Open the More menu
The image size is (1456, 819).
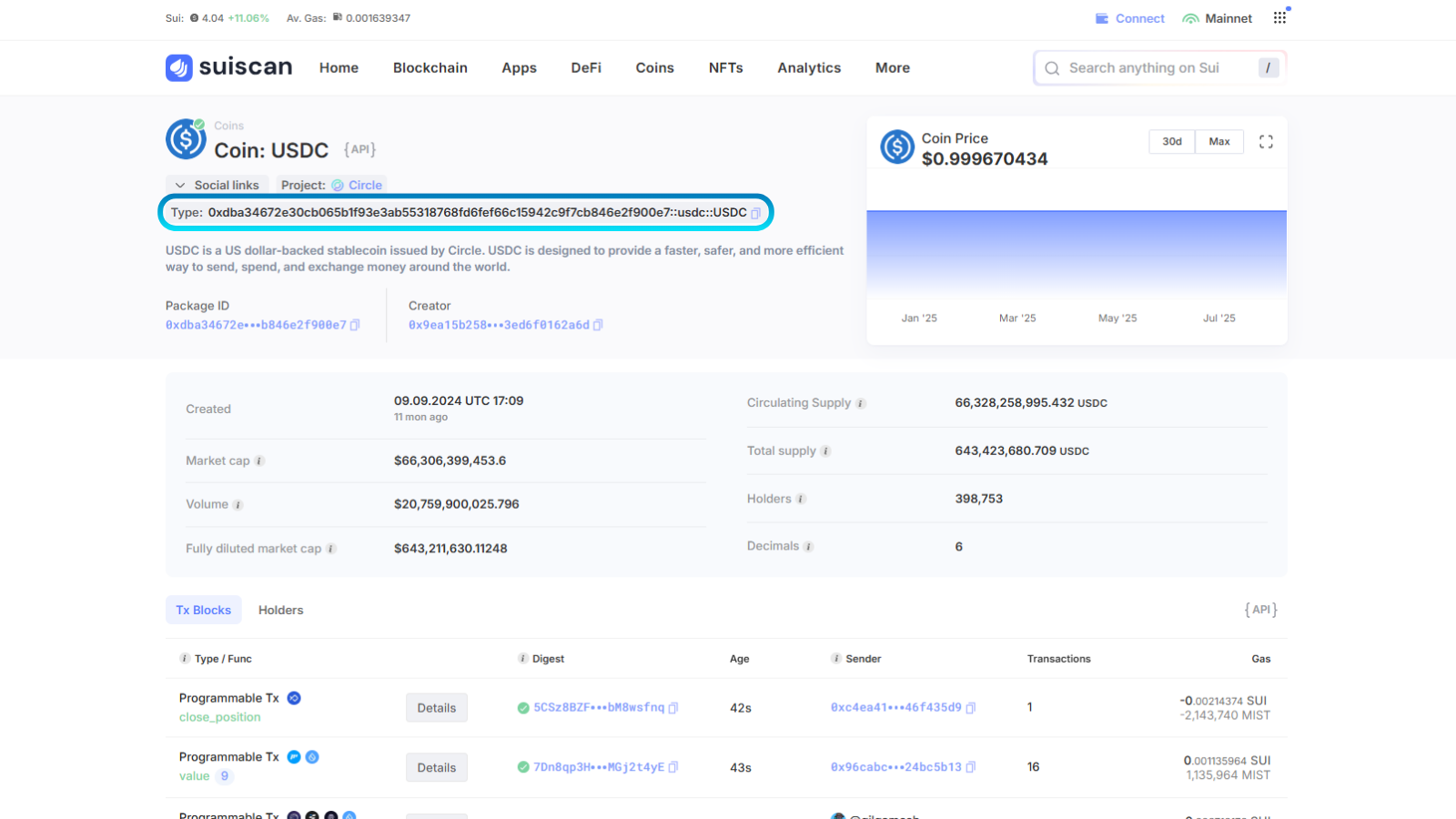click(x=893, y=68)
